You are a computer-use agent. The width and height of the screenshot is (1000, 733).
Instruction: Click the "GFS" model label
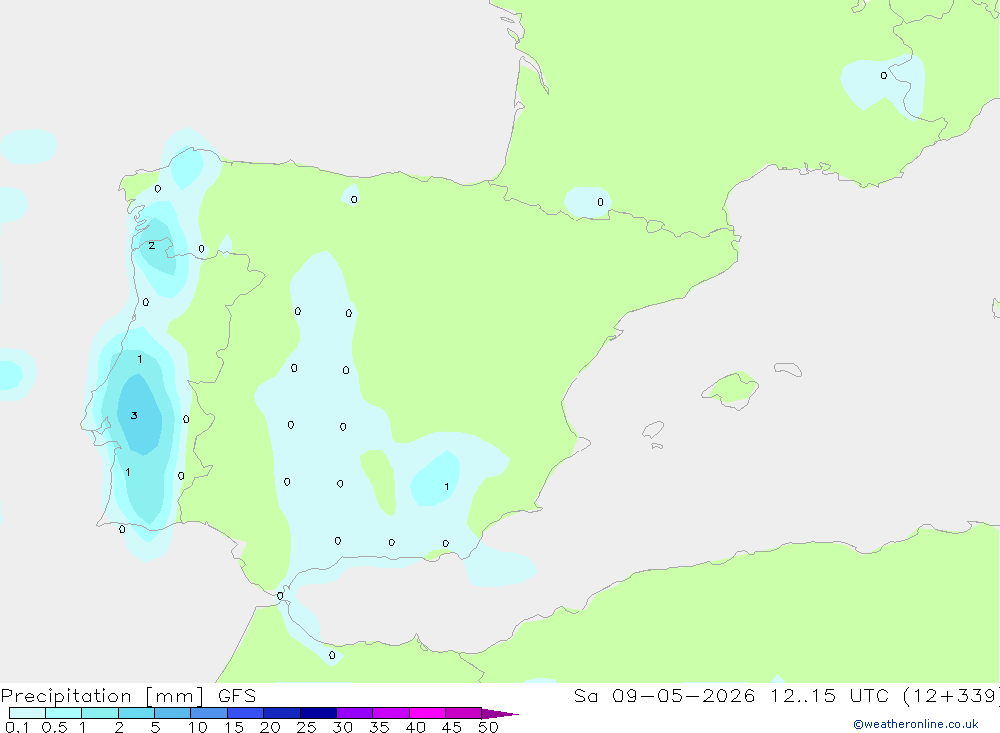point(237,696)
